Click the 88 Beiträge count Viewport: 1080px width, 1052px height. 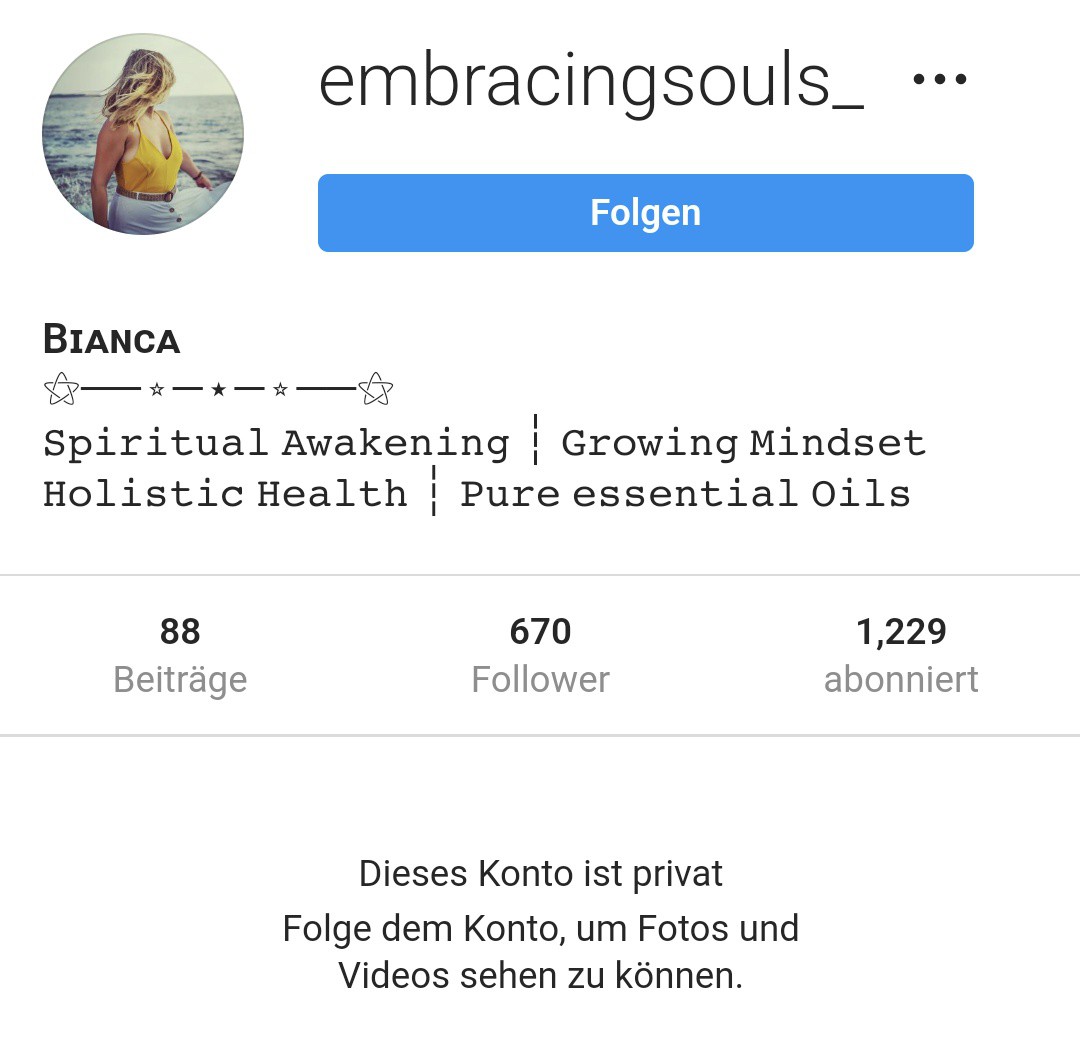click(180, 655)
